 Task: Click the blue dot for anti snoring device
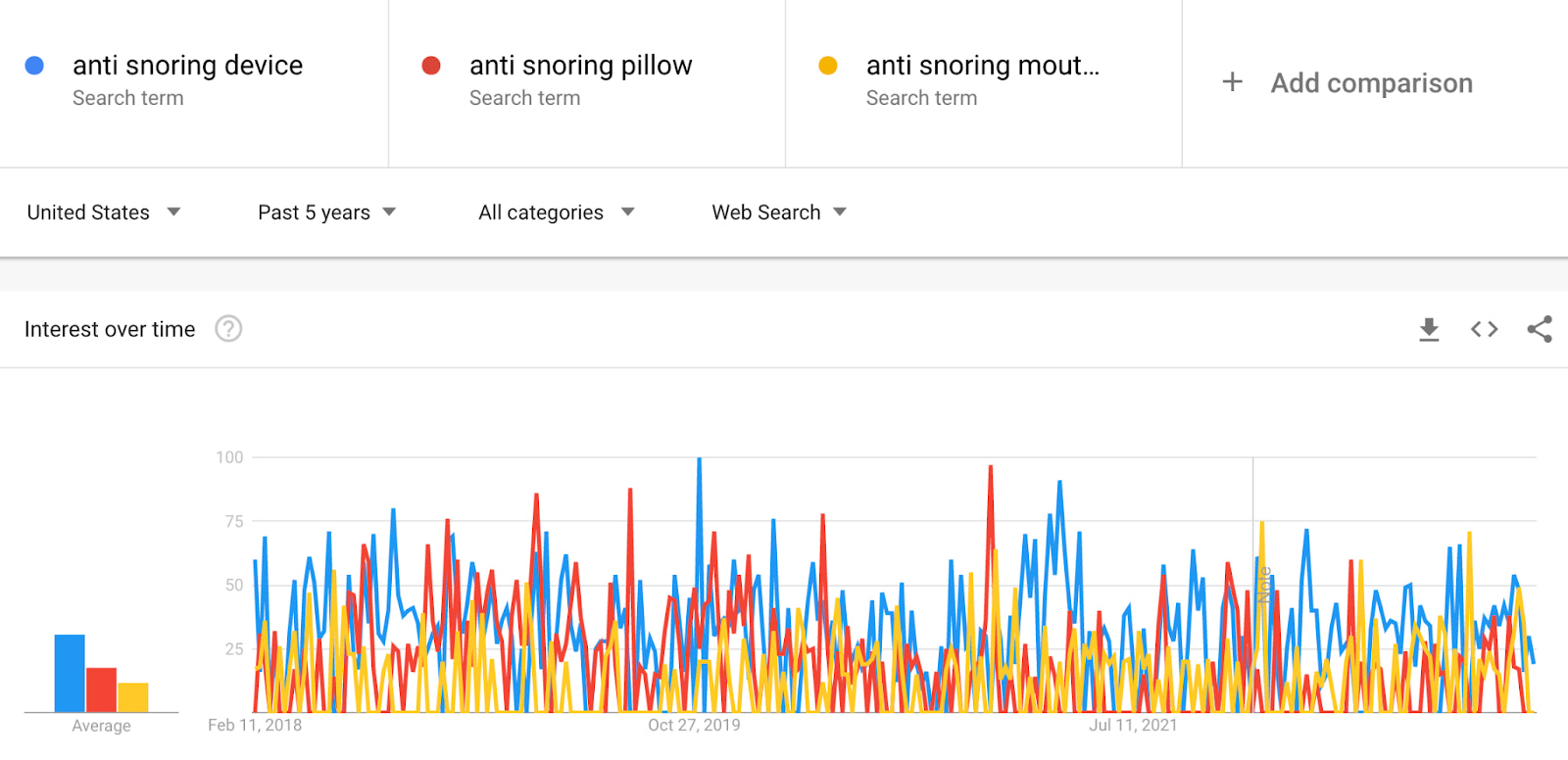coord(35,65)
